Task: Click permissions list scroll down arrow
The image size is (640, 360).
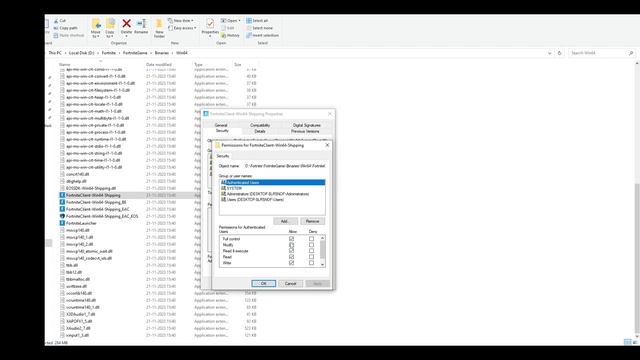Action: [x=322, y=264]
